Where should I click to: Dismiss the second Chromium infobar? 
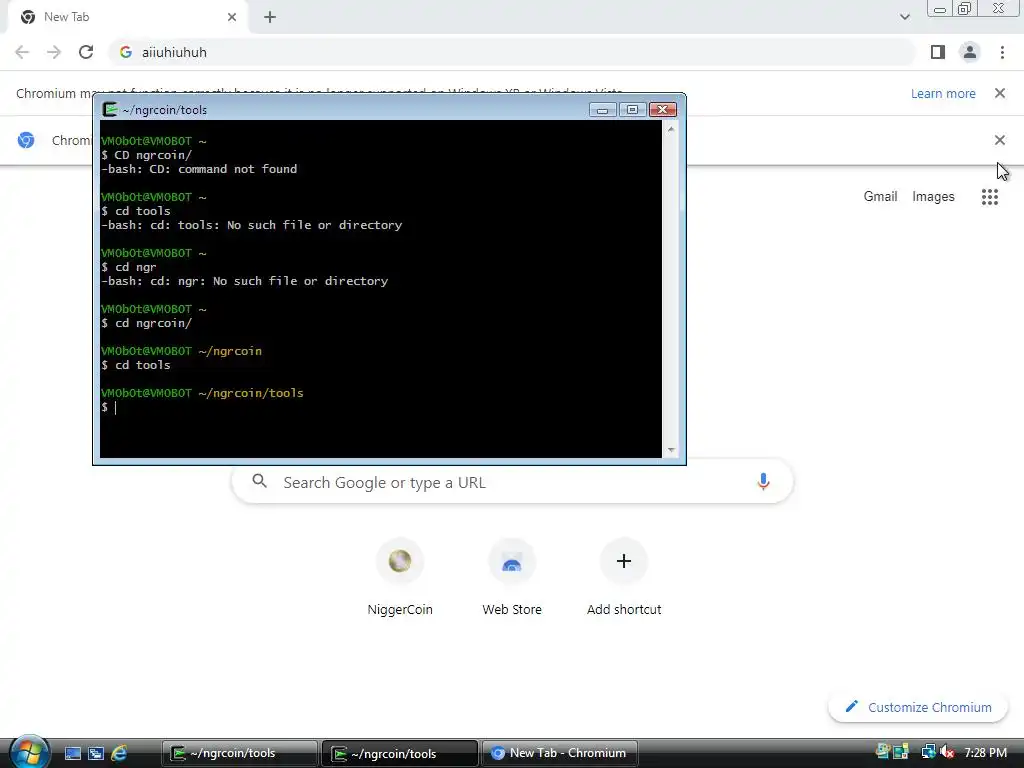[x=999, y=140]
